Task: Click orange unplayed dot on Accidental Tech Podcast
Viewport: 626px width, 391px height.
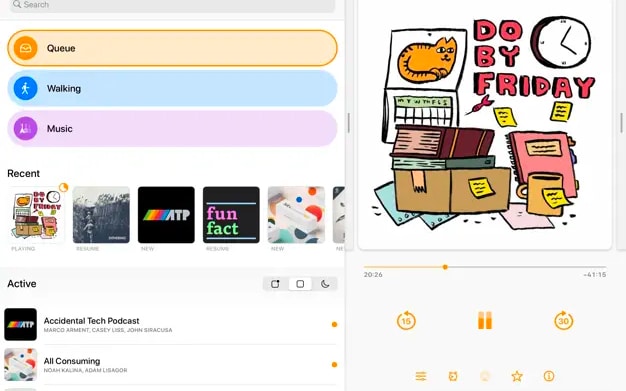Action: pos(334,324)
